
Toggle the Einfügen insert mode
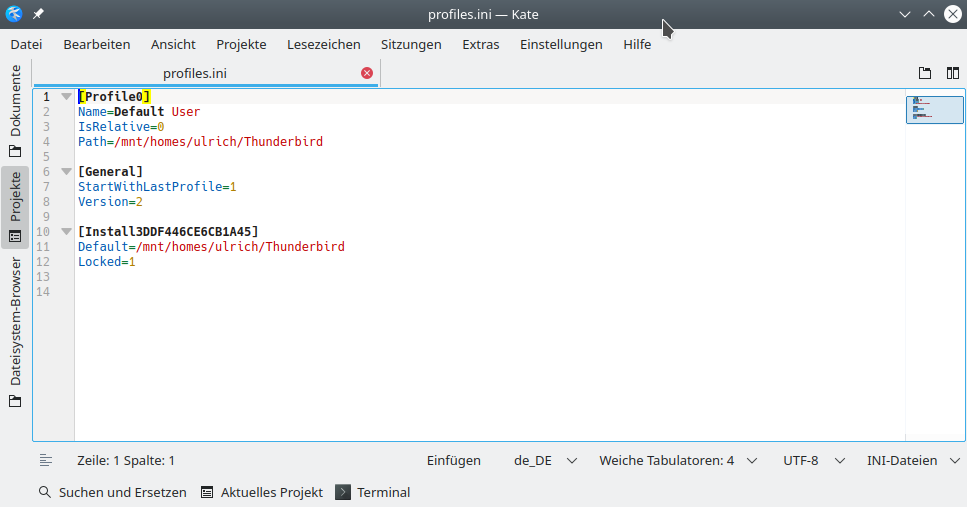pyautogui.click(x=454, y=460)
